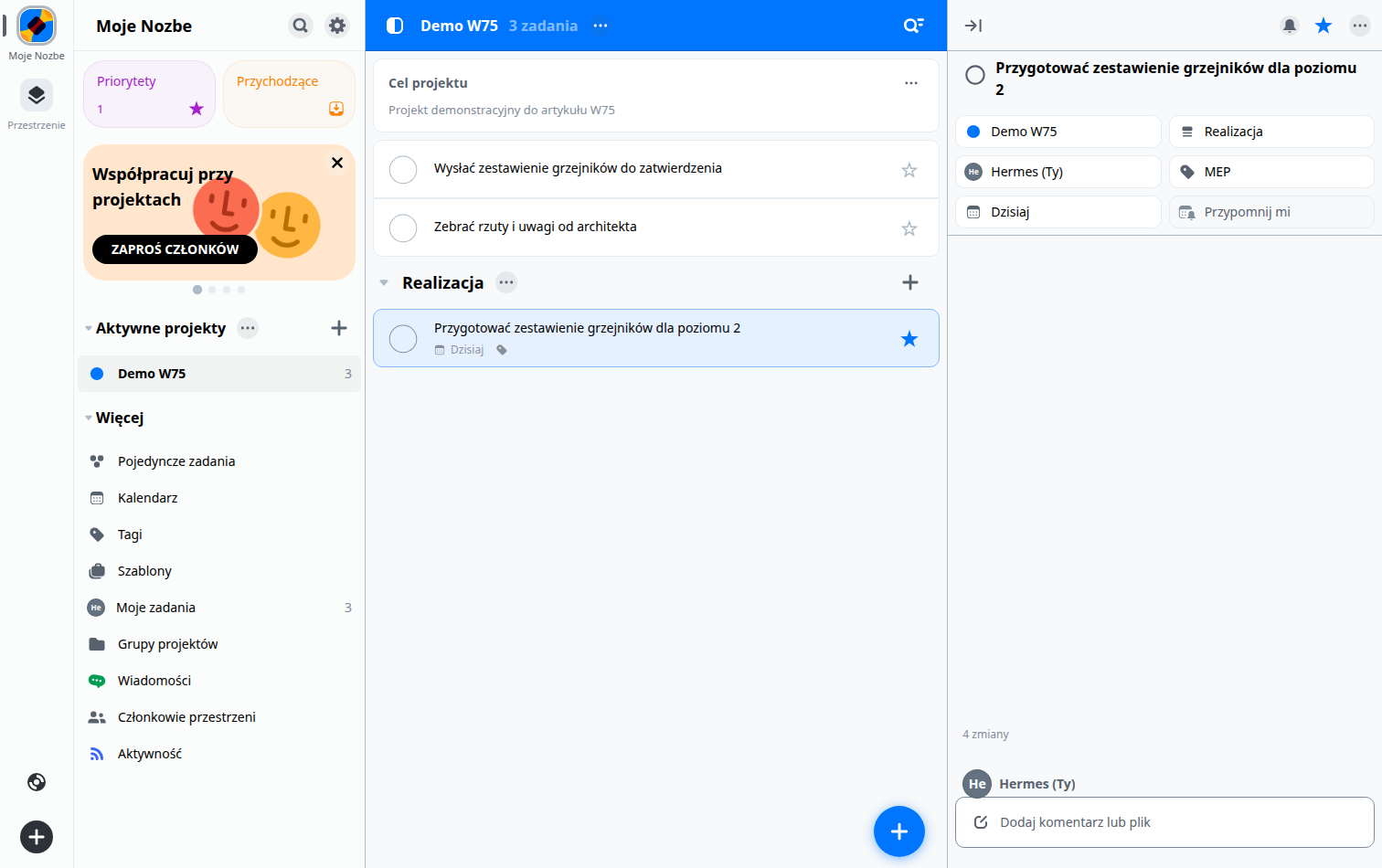The width and height of the screenshot is (1382, 868).
Task: Open settings gear next to Moje Nozbe
Action: pos(337,26)
